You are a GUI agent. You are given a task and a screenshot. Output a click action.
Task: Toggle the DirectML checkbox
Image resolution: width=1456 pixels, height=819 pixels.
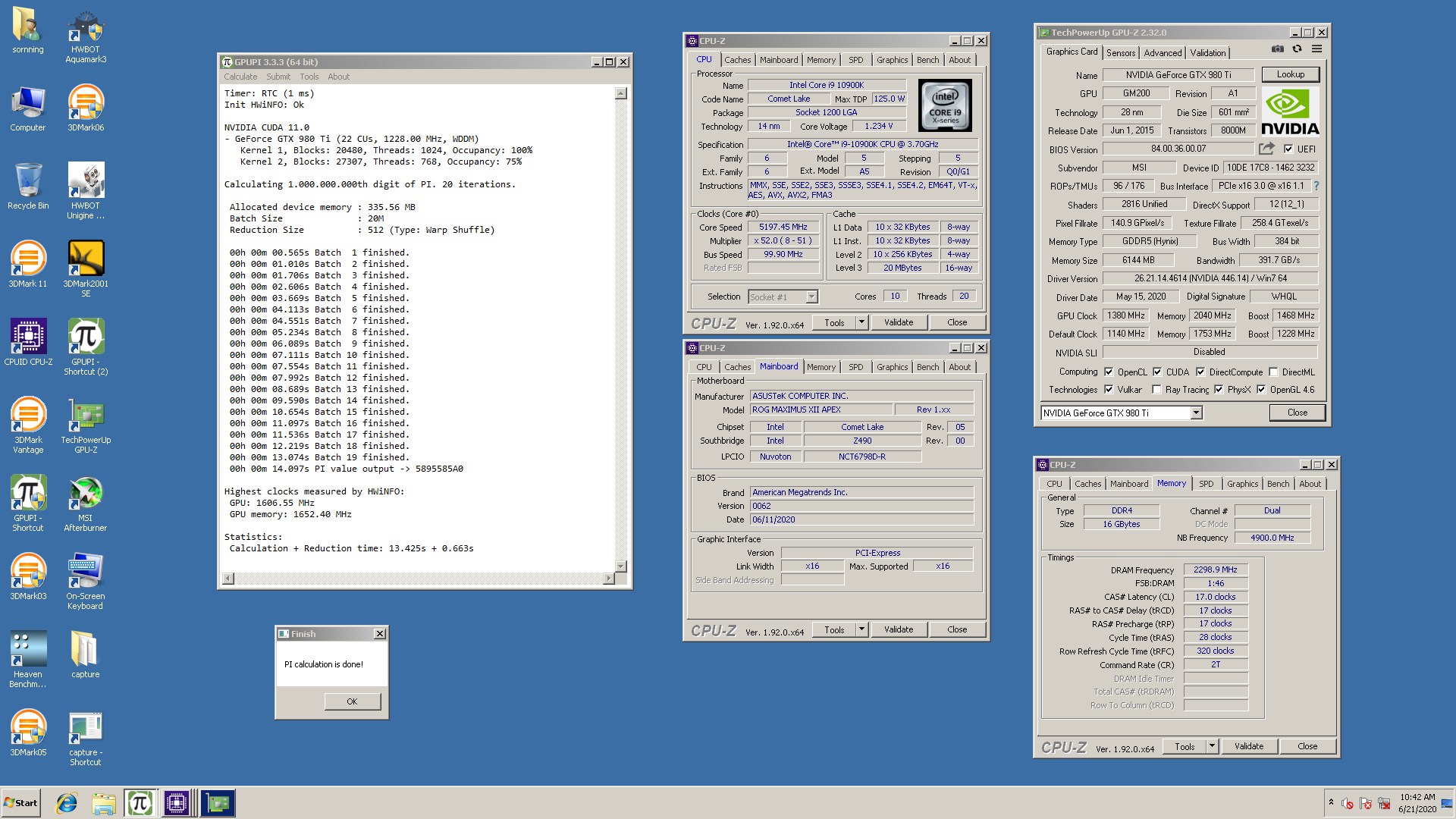1274,372
